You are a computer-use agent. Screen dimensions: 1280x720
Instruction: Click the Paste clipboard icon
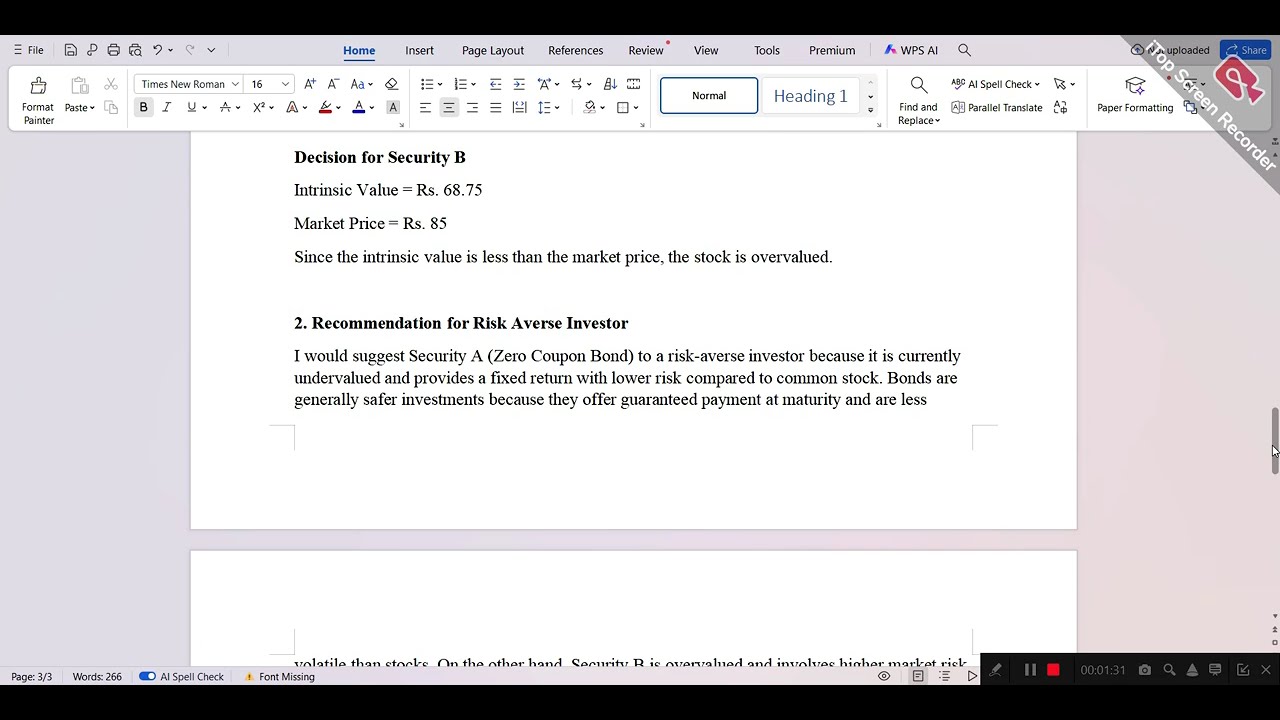tap(79, 87)
